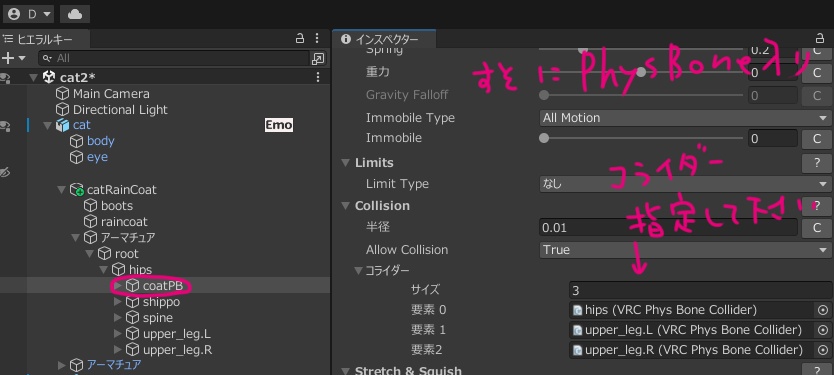Click the C button for radius
Screen dimensions: 834x375
click(x=817, y=228)
